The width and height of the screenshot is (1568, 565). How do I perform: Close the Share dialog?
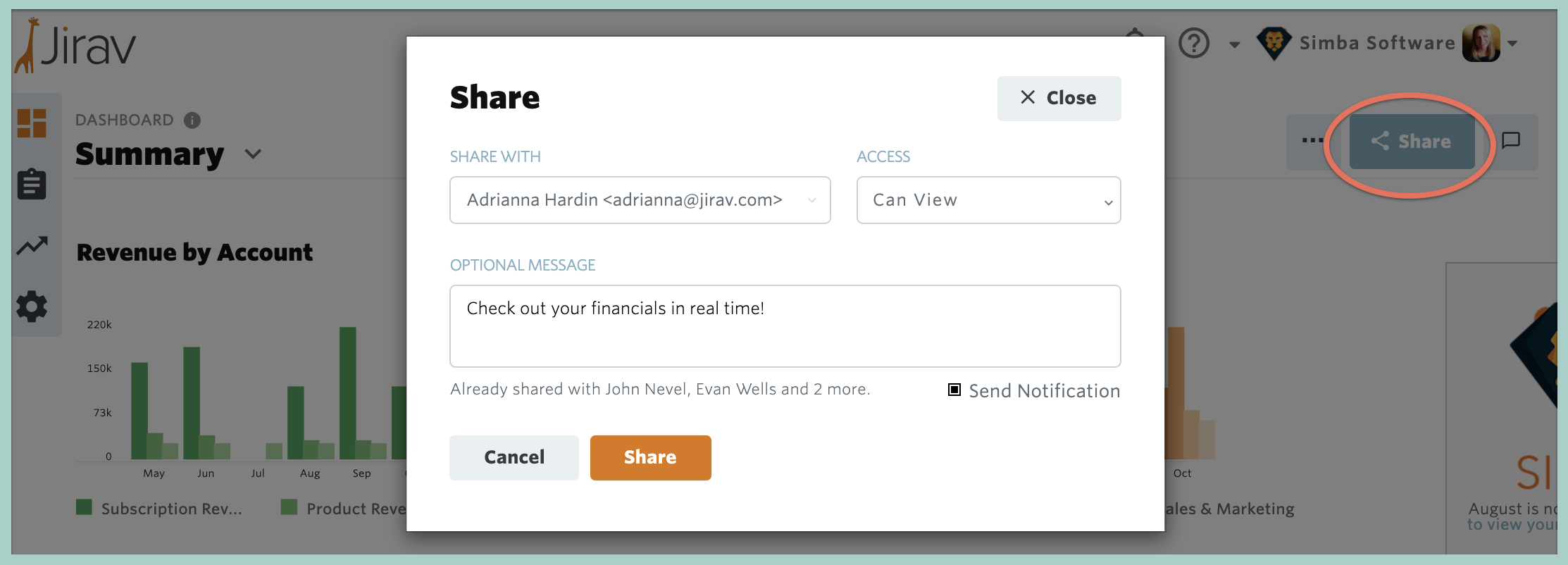1059,98
